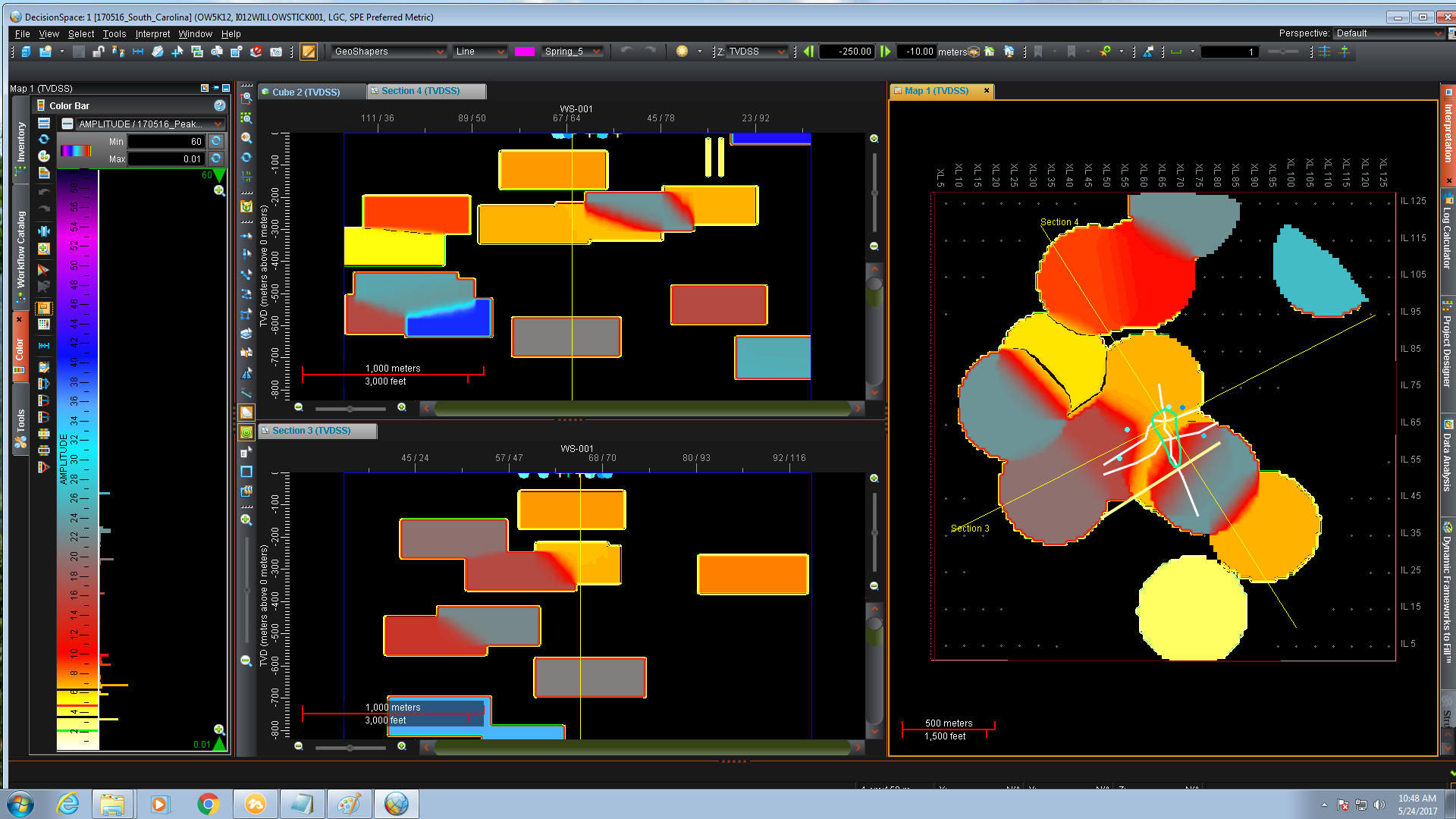Open the TVDSS Z-domain dropdown
The height and width of the screenshot is (819, 1456).
(757, 52)
